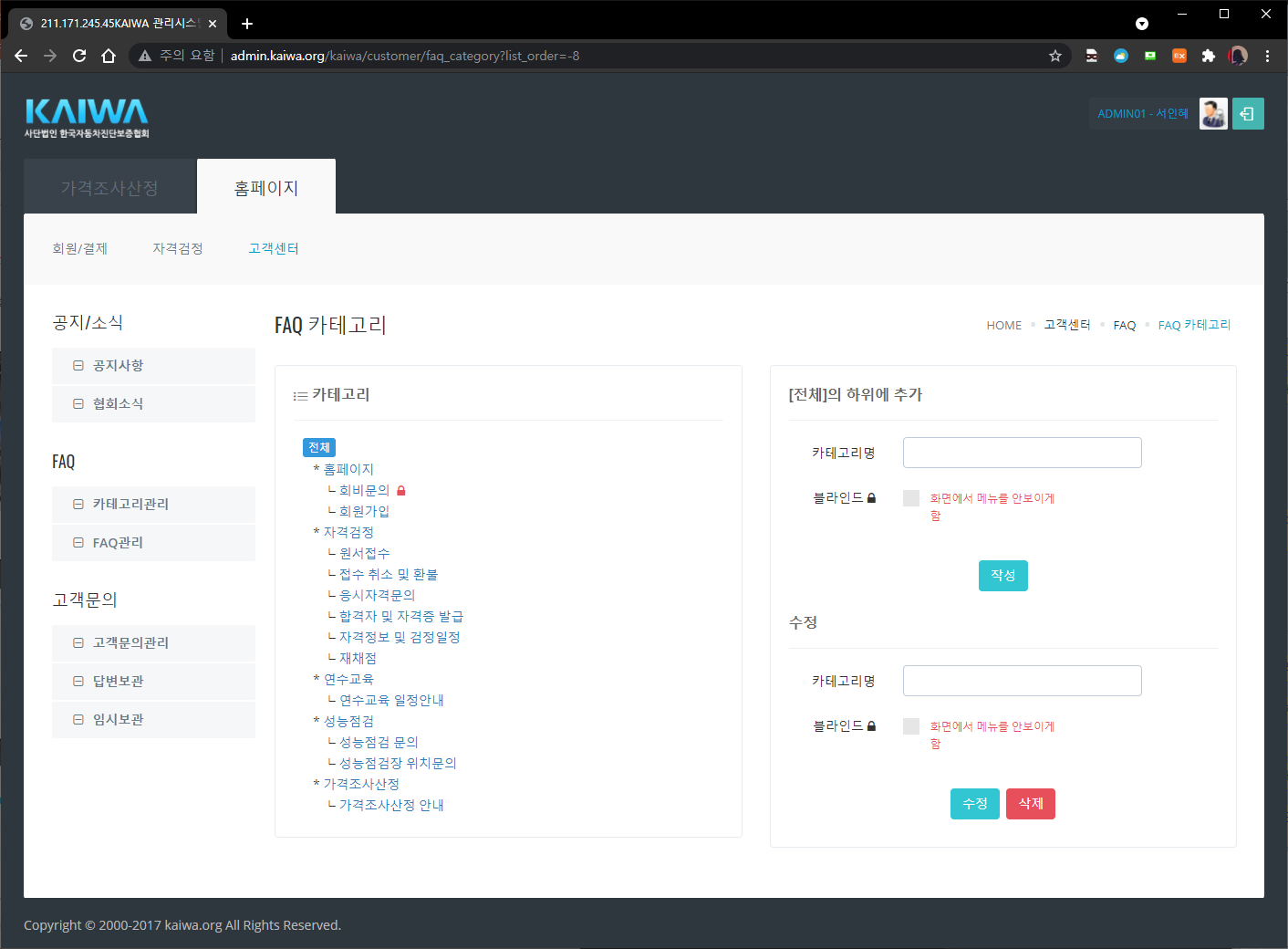Select 가격조사산정 안내 category
The height and width of the screenshot is (949, 1288).
click(x=391, y=805)
